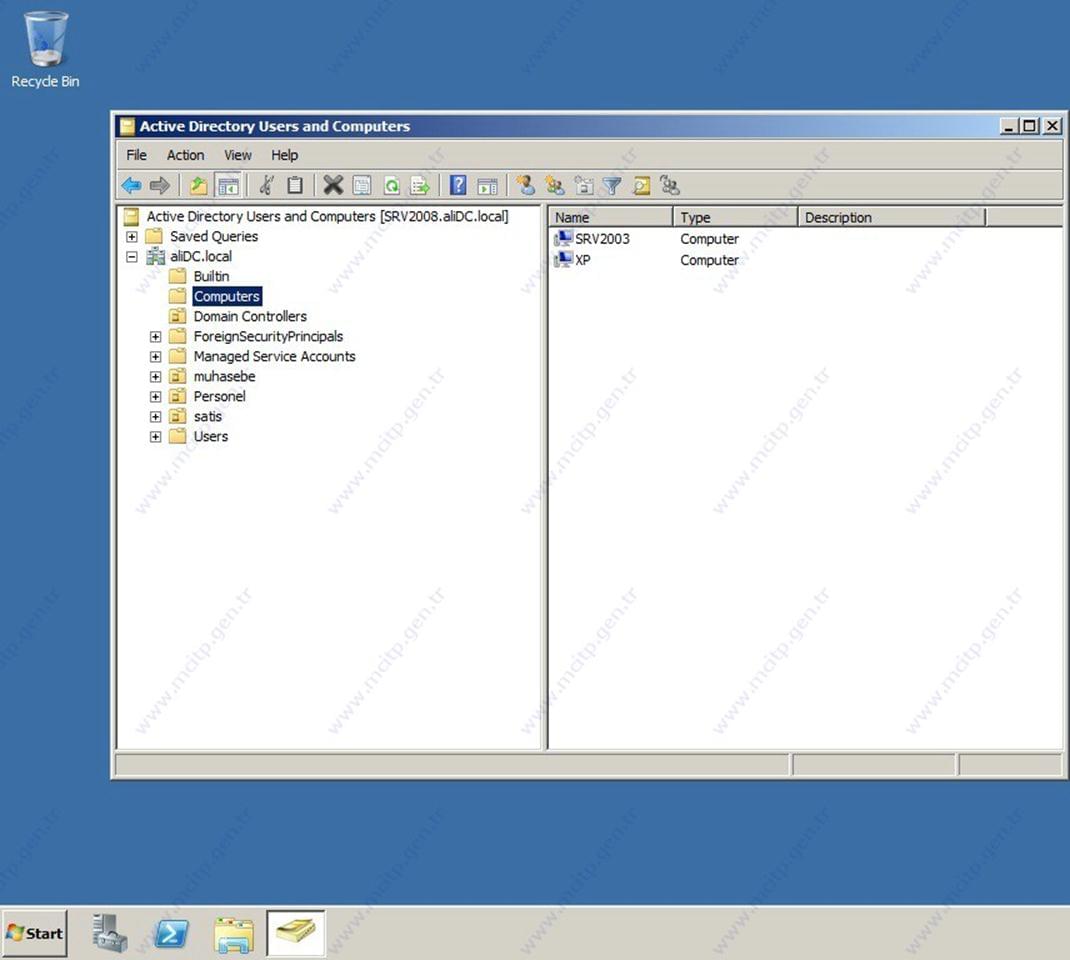
Task: Open the View menu
Action: coord(237,156)
